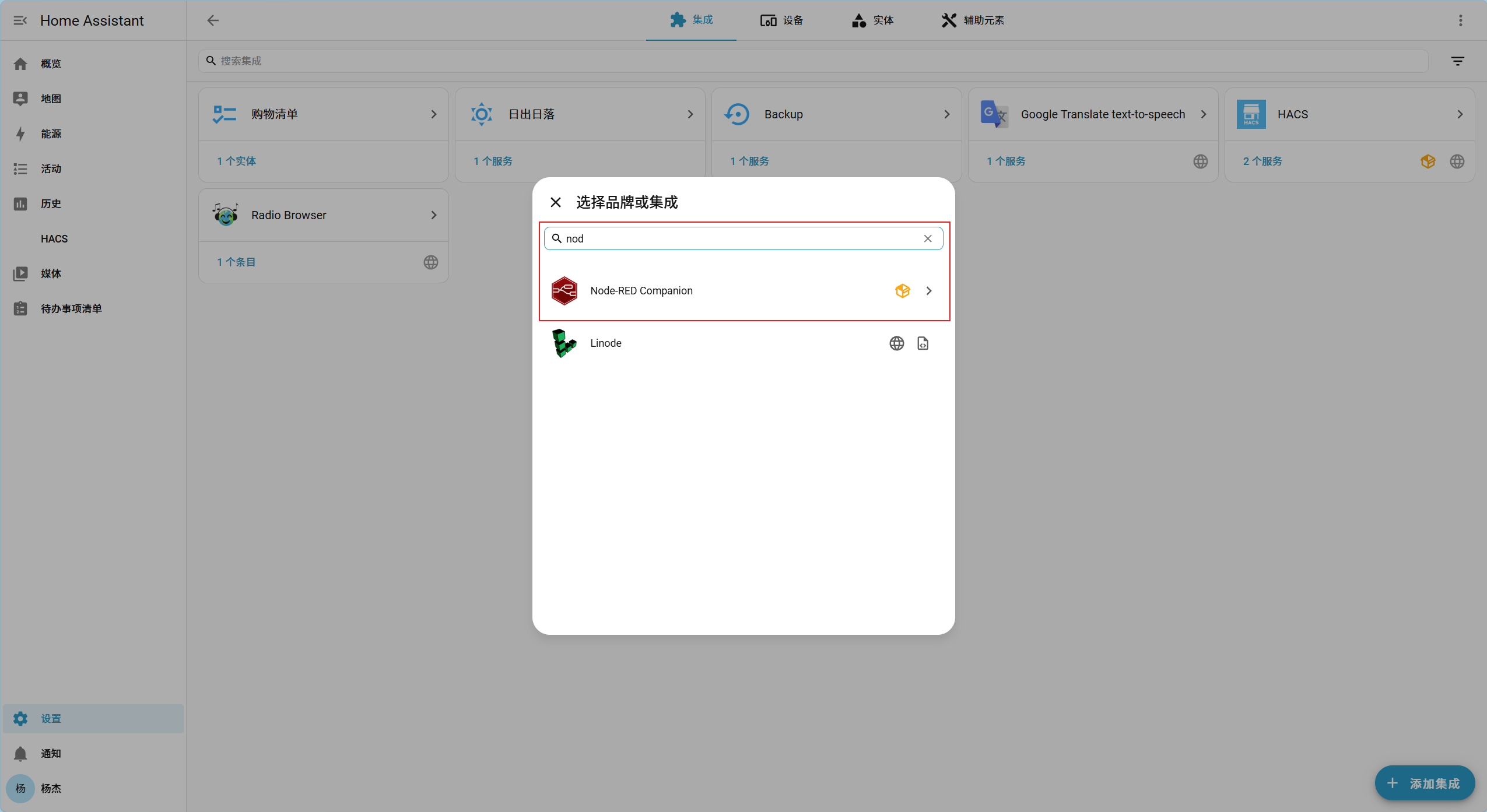The image size is (1487, 812).
Task: Click Linode documentation file icon
Action: 923,343
